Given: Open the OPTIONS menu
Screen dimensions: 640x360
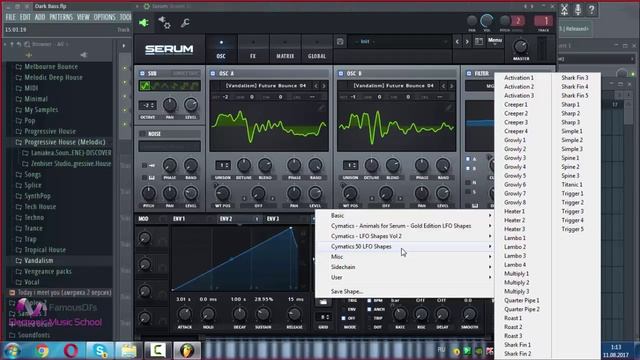Looking at the screenshot, I should click(104, 17).
